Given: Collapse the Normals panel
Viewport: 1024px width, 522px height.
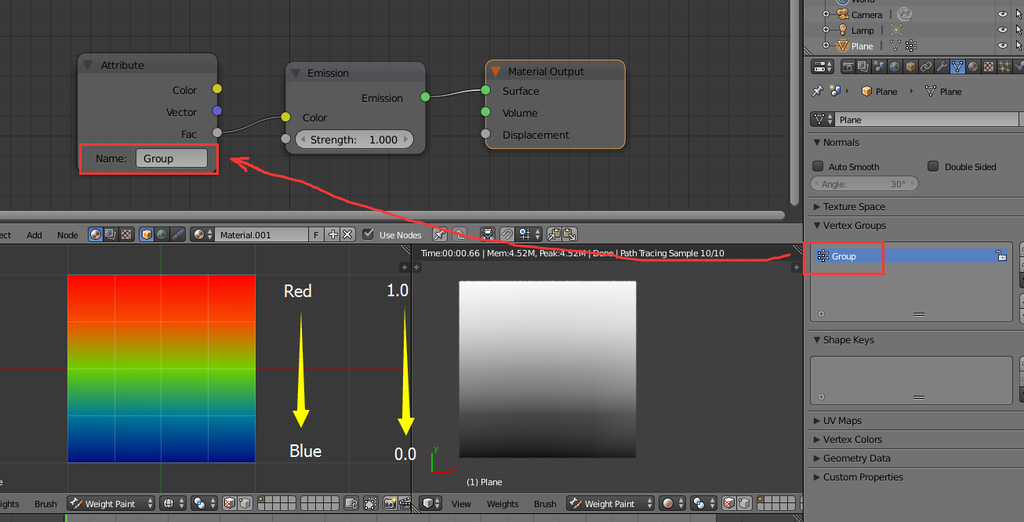Looking at the screenshot, I should [817, 142].
